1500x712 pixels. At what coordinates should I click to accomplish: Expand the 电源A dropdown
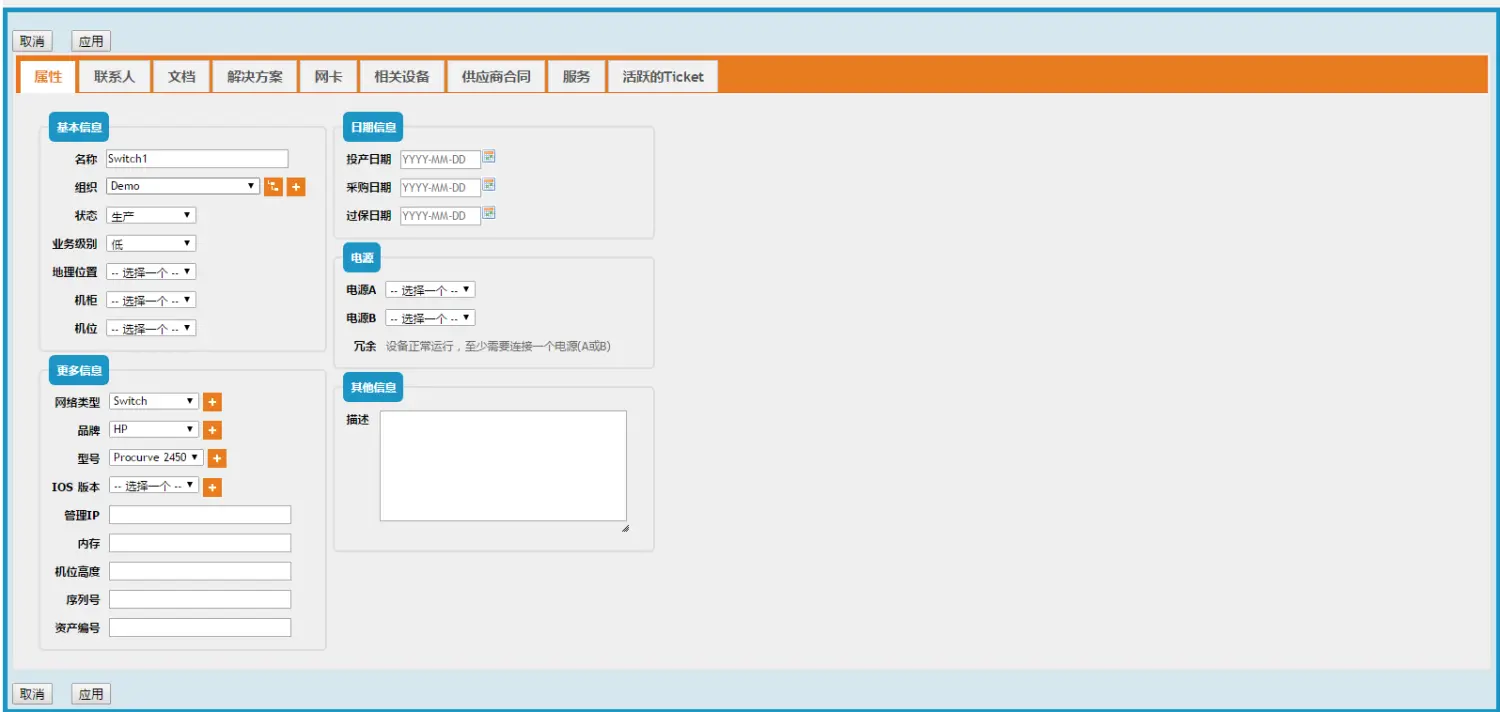click(x=430, y=289)
